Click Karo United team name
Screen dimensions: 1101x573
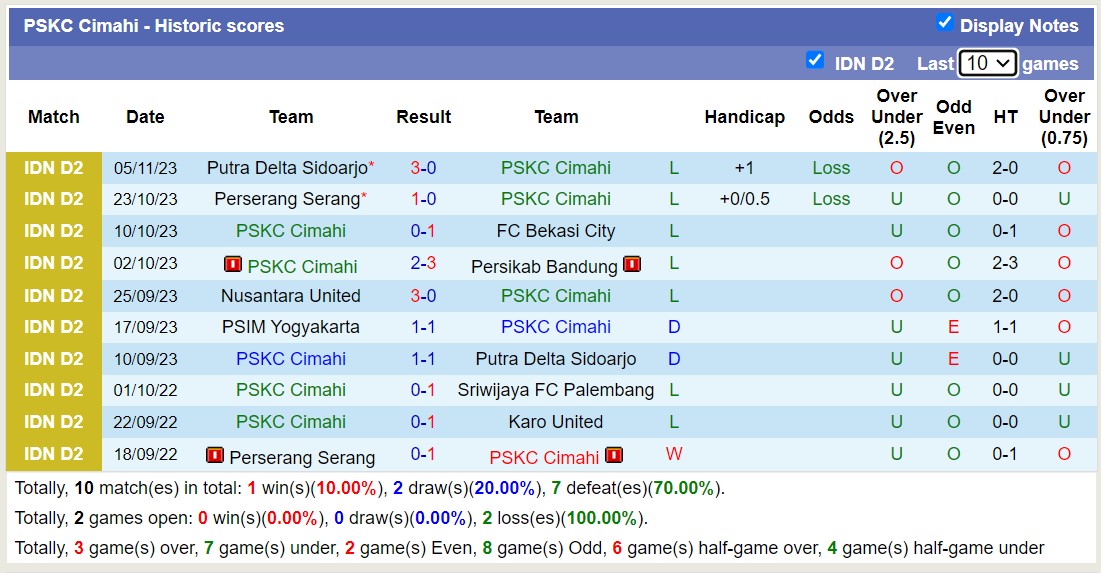(556, 422)
